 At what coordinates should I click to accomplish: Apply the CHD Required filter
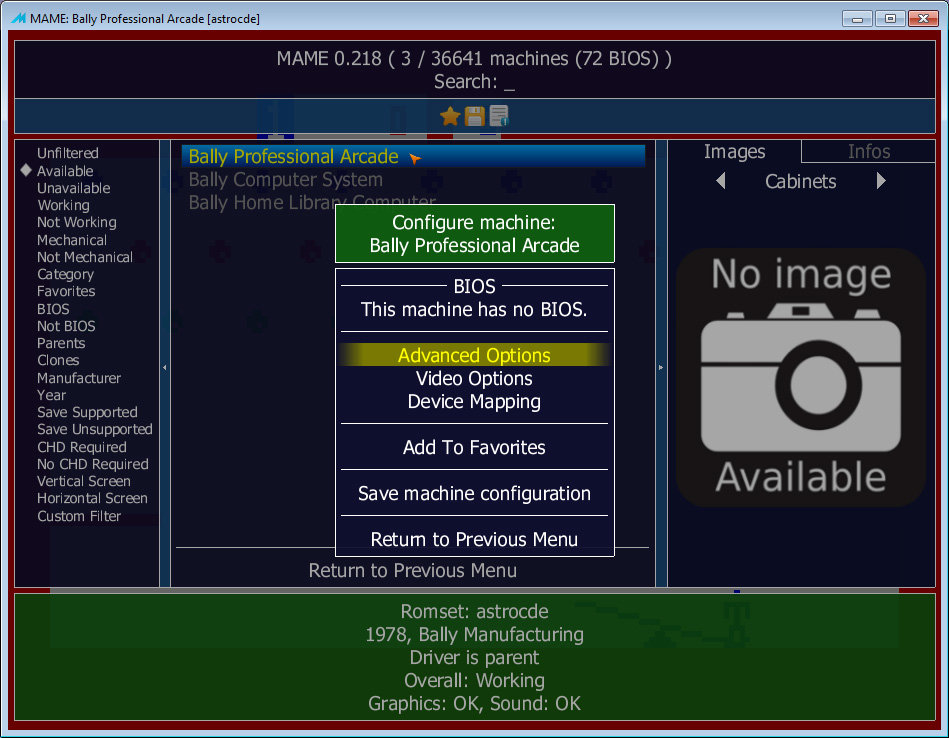coord(82,447)
